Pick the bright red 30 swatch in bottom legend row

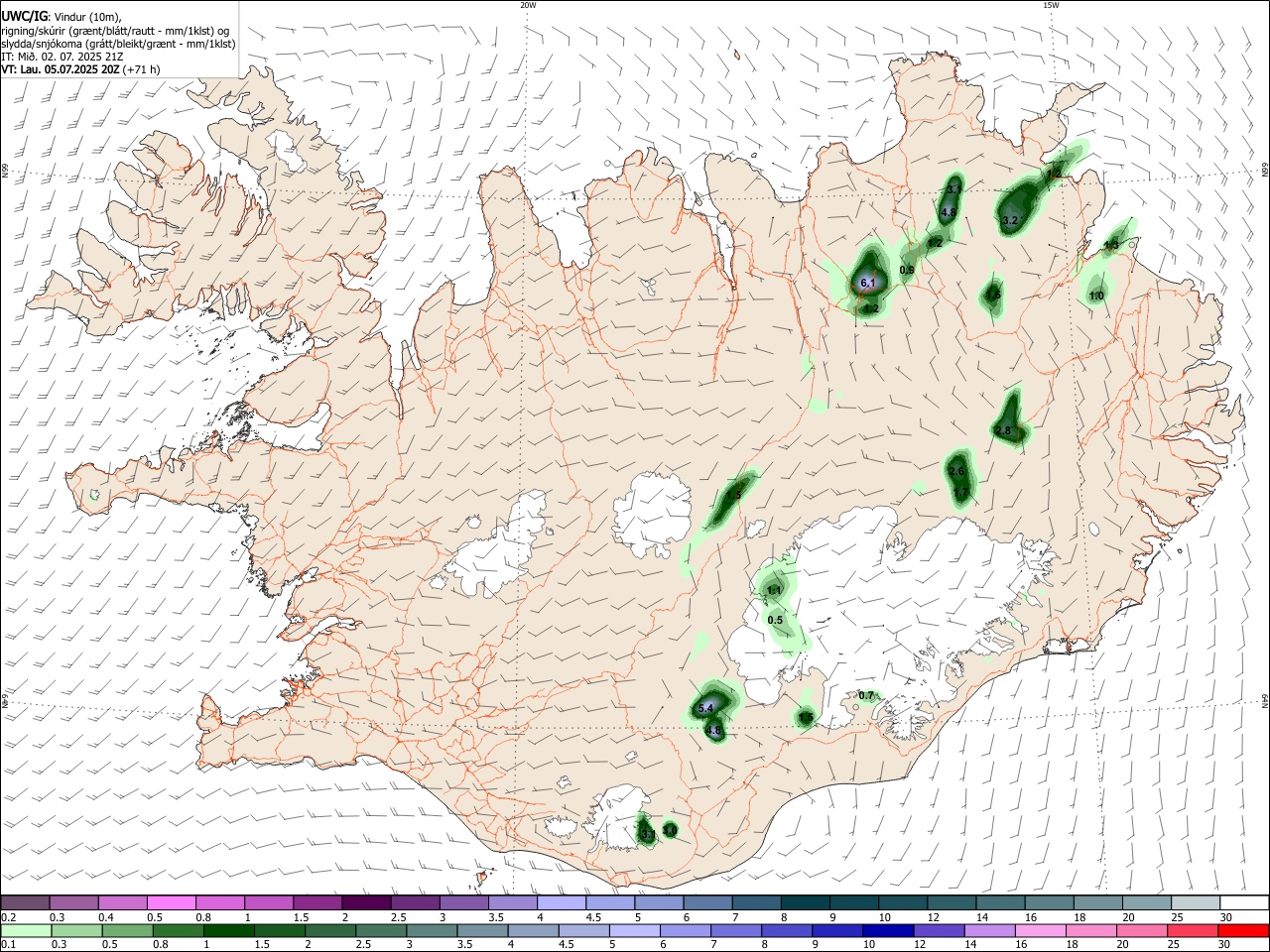coord(1242,931)
